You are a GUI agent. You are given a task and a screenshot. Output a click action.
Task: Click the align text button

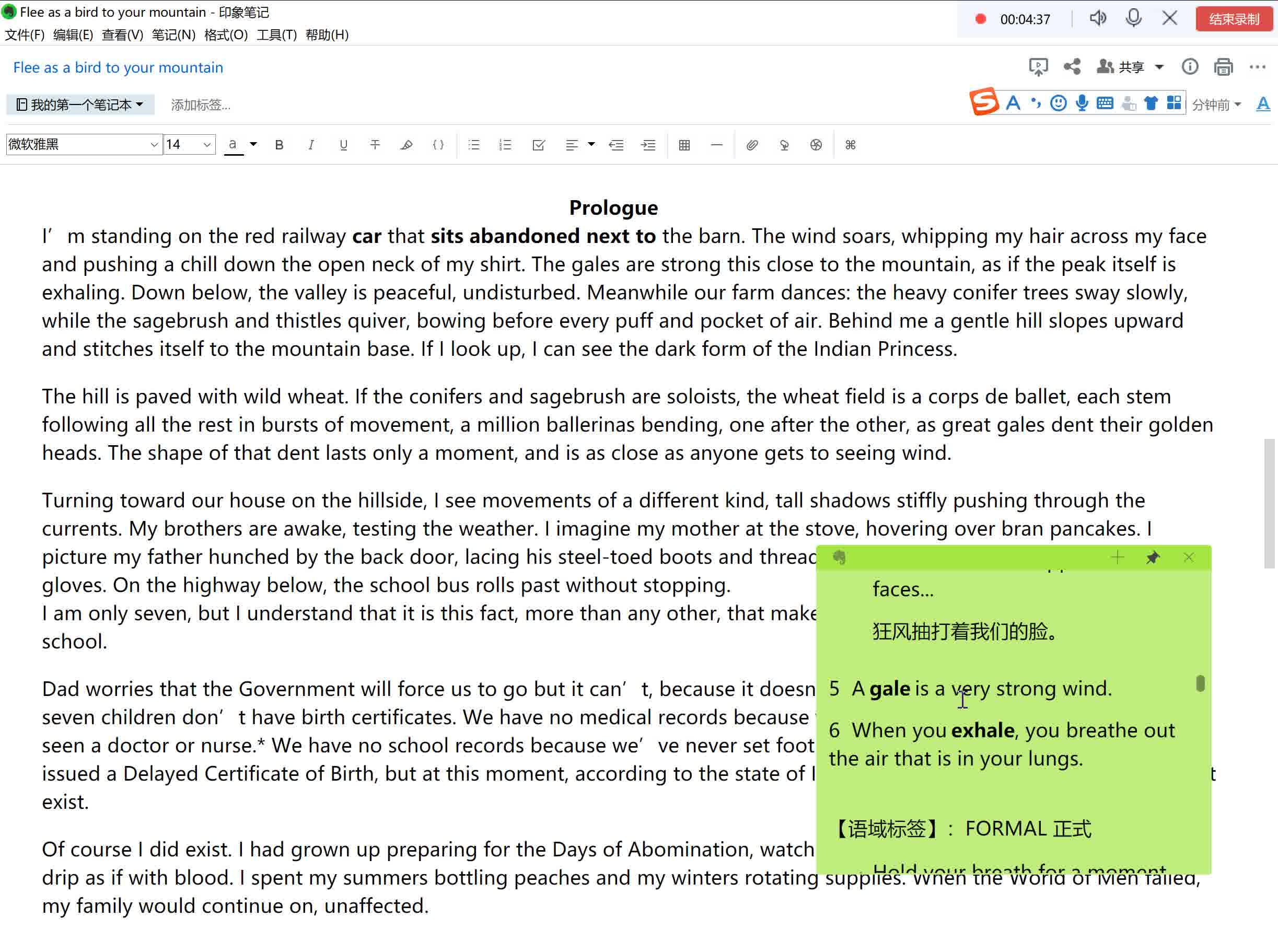pos(572,145)
